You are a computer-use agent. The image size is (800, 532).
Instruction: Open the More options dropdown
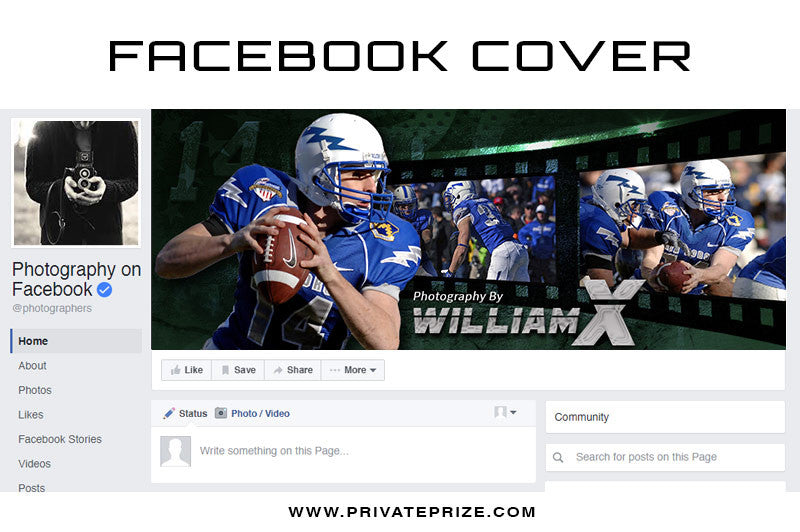tap(353, 370)
